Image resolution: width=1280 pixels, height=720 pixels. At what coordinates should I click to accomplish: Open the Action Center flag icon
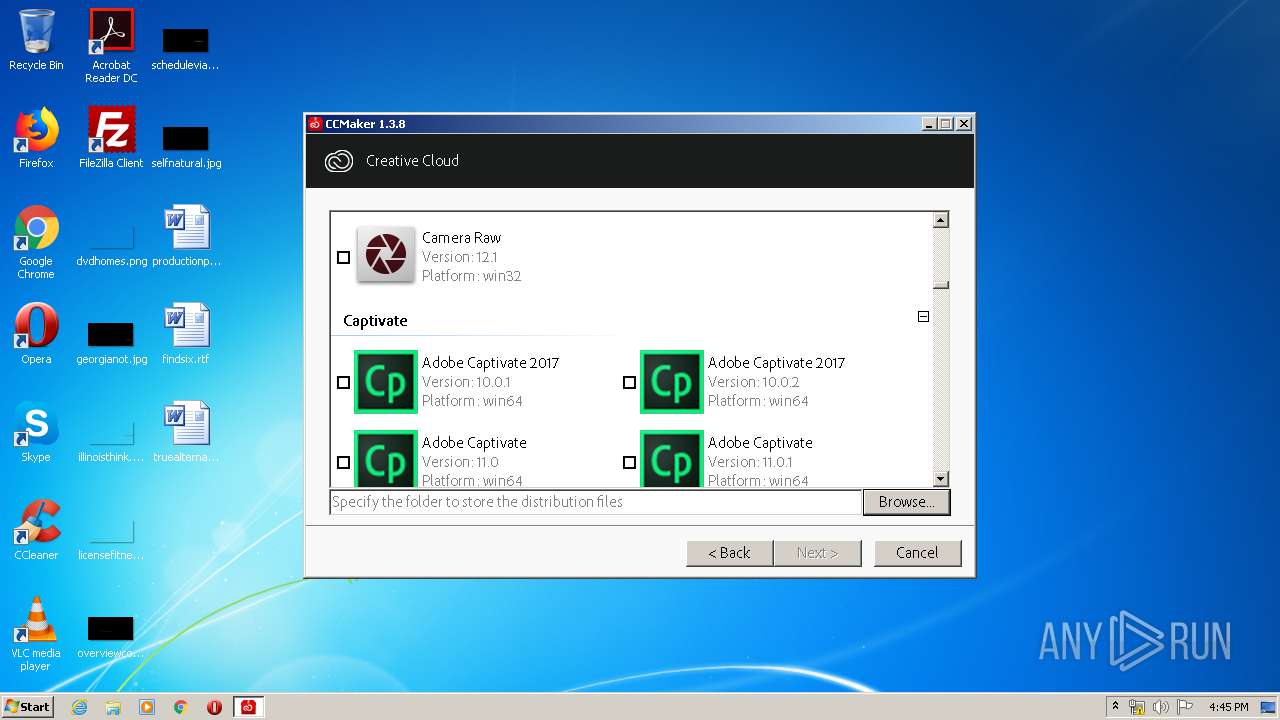click(1184, 707)
